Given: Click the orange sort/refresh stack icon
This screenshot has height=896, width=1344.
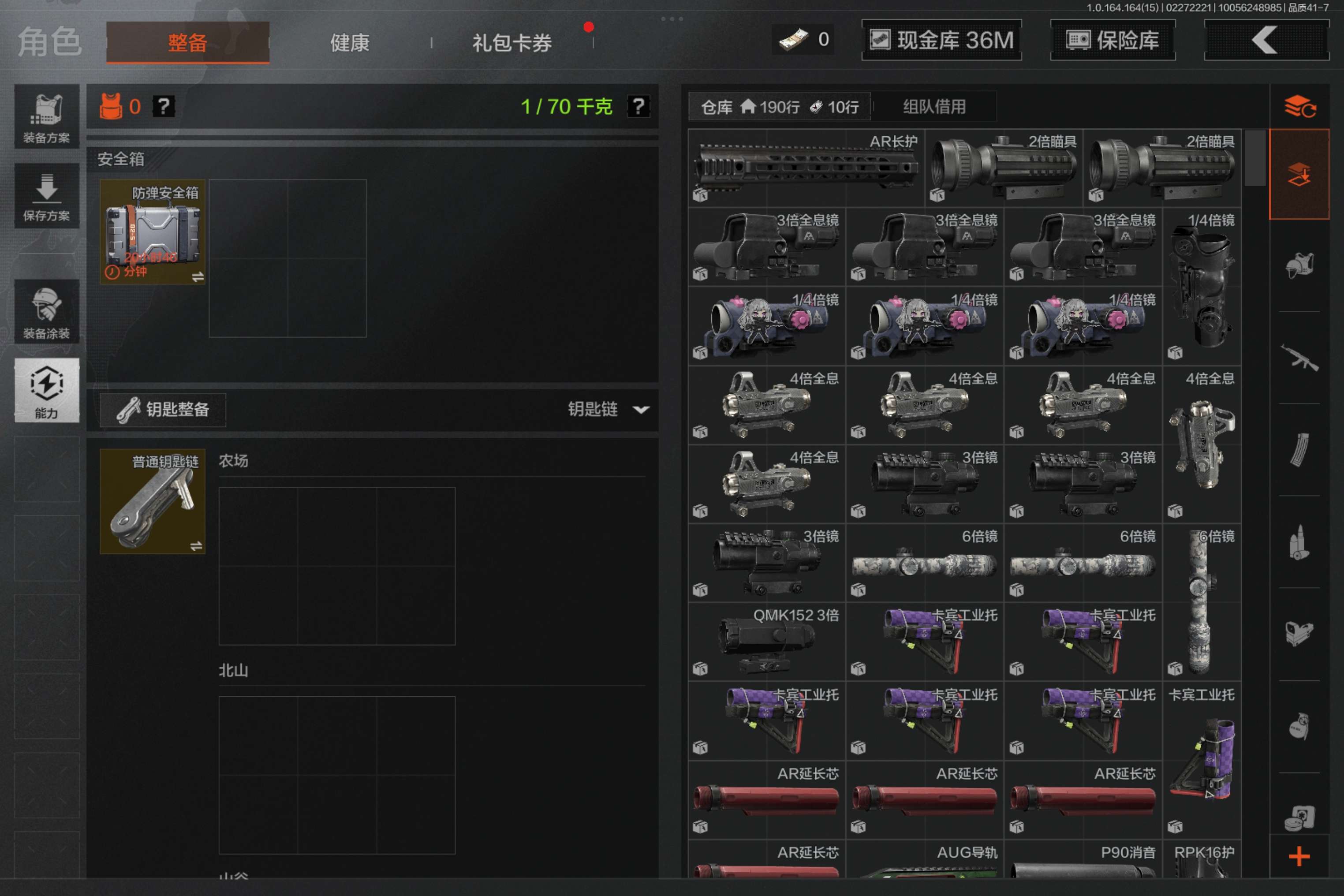Looking at the screenshot, I should pyautogui.click(x=1299, y=106).
